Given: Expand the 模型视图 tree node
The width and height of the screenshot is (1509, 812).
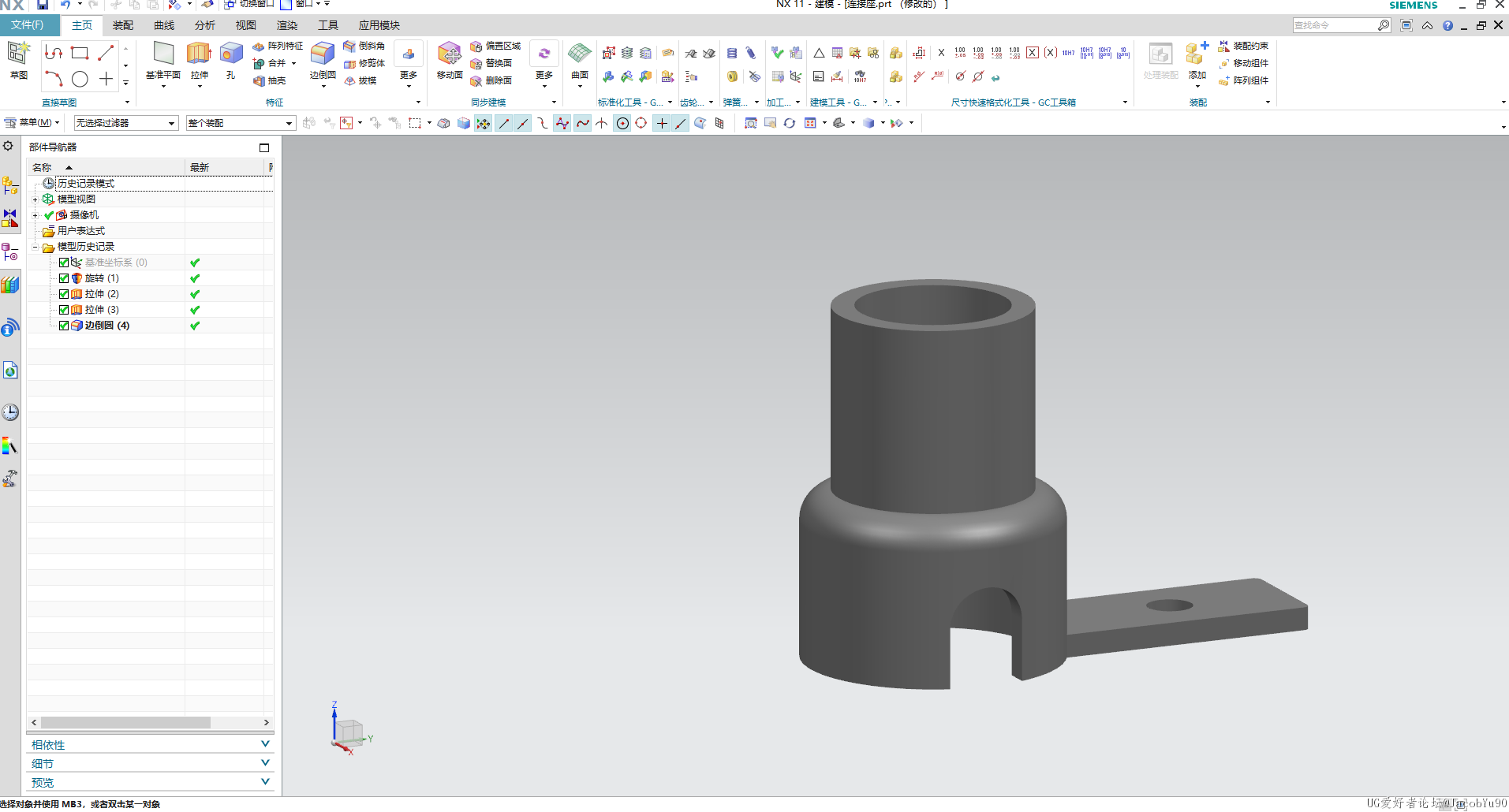Looking at the screenshot, I should pyautogui.click(x=35, y=199).
